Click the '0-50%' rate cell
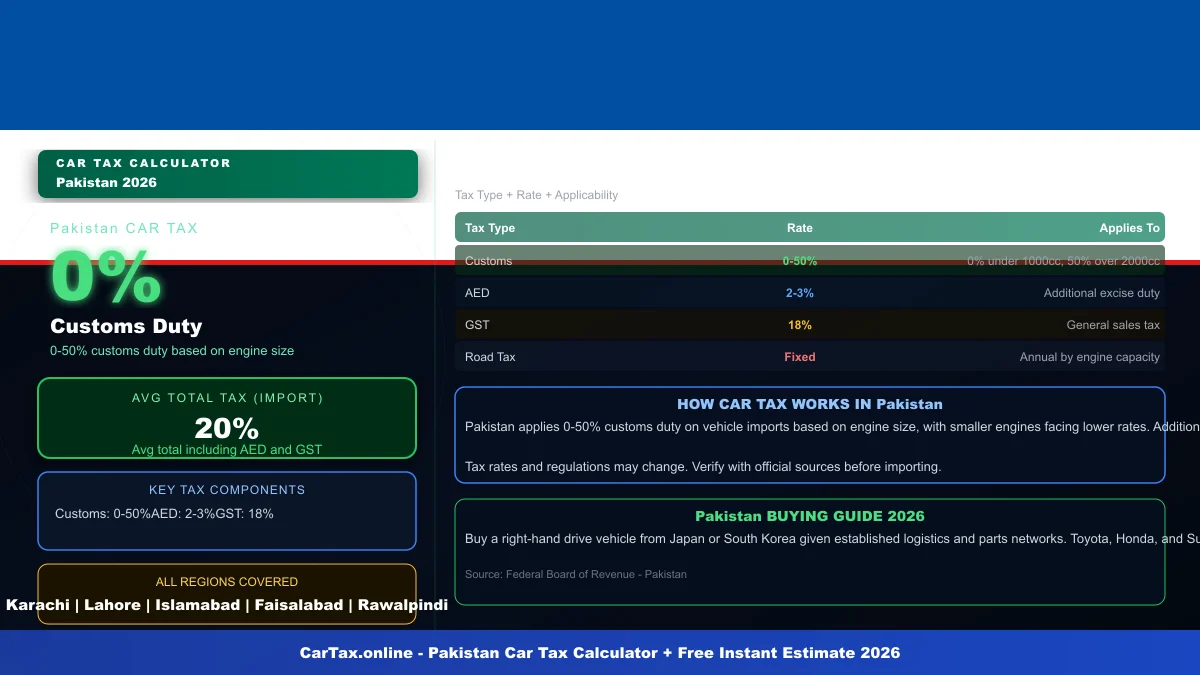Viewport: 1200px width, 675px height. point(800,261)
